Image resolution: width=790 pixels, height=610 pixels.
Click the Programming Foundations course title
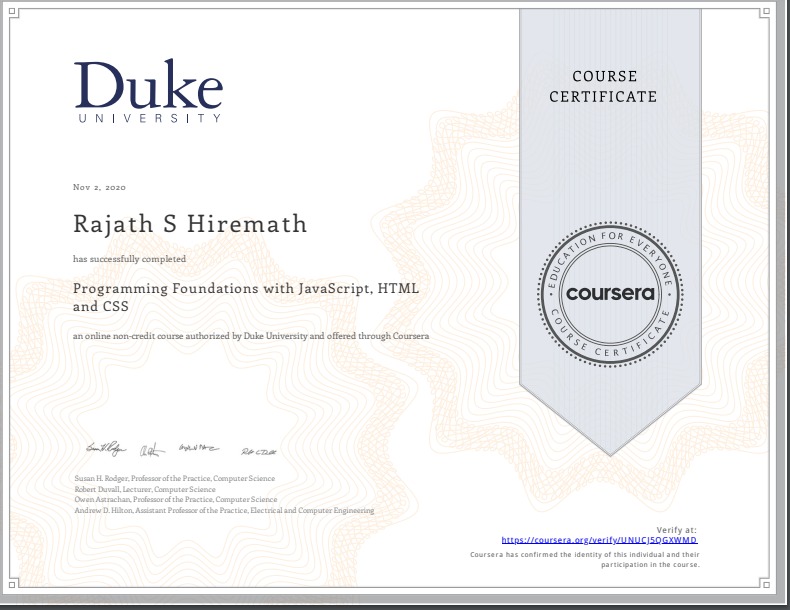pos(245,298)
